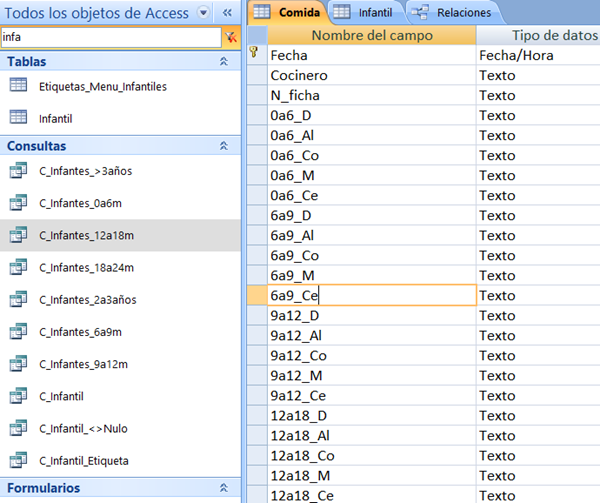The image size is (600, 503).
Task: Collapse the navigation pane with double-chevron button
Action: click(227, 12)
